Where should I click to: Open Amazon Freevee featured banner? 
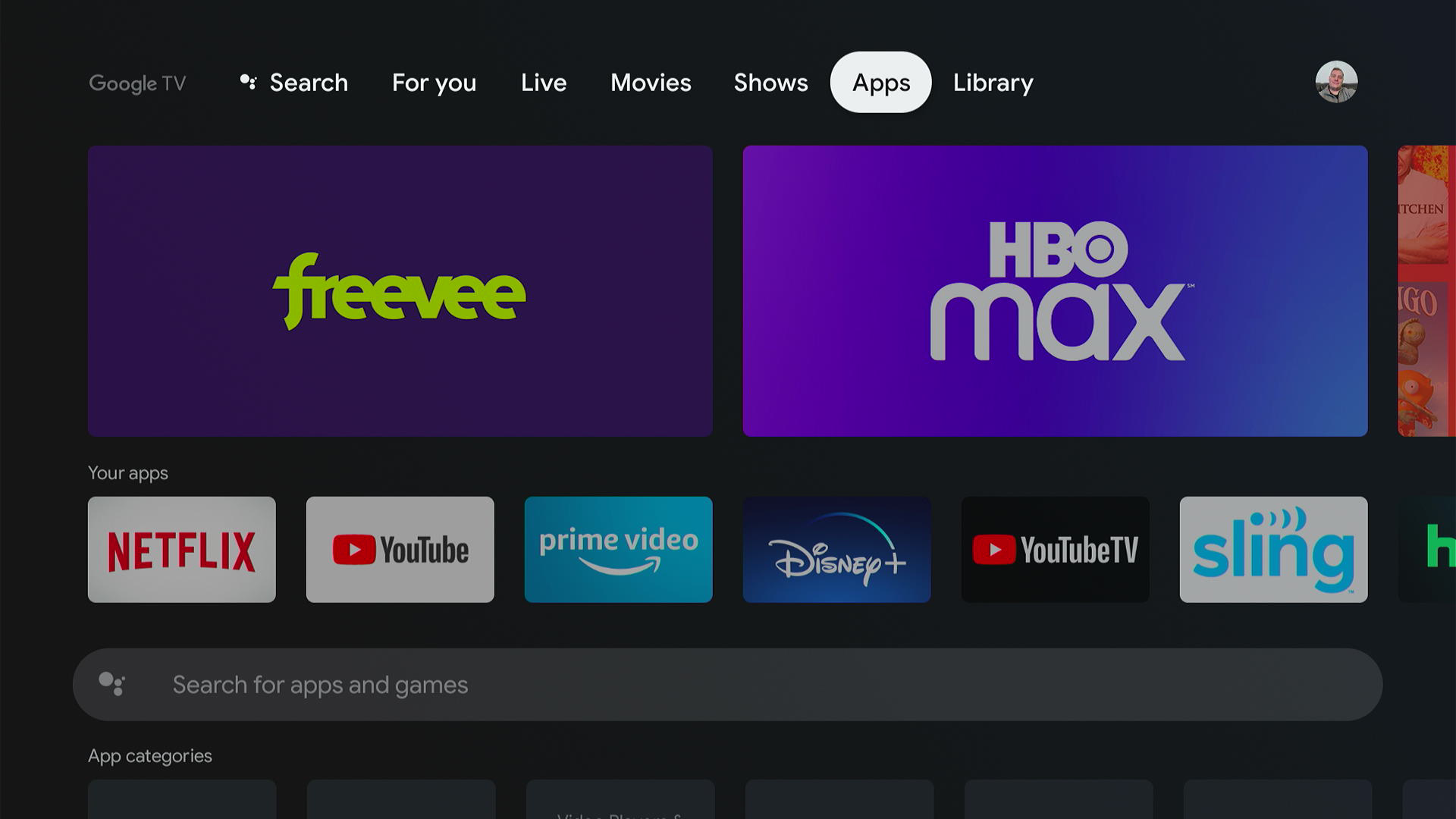coord(399,290)
